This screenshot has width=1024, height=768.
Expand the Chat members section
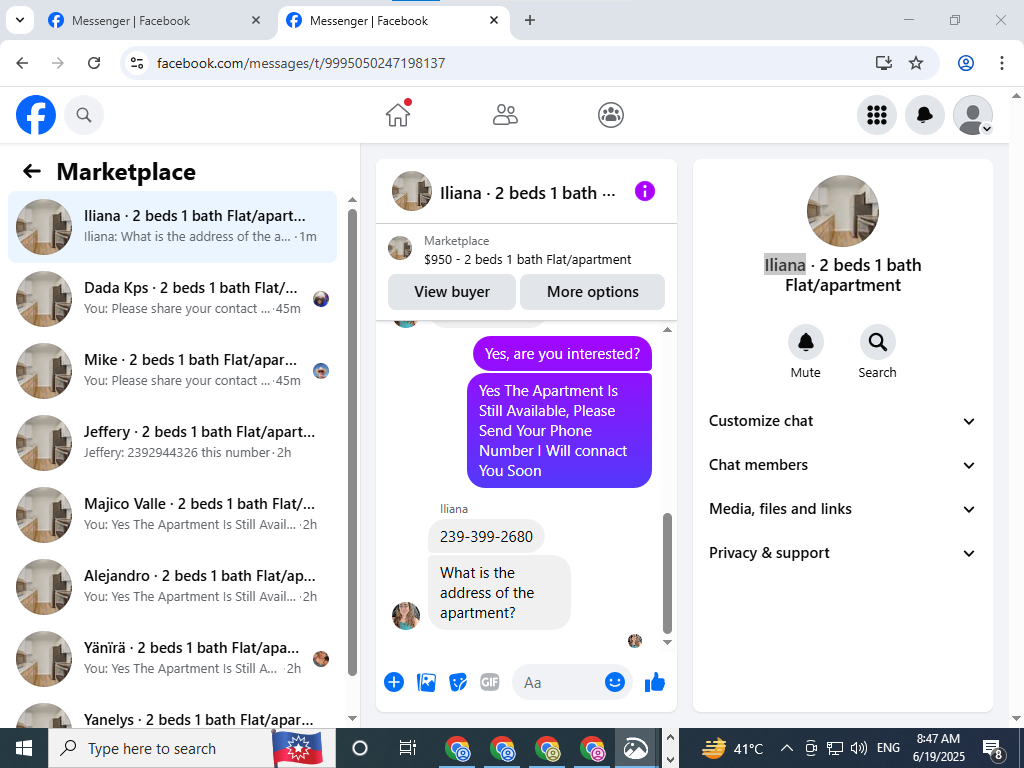point(842,465)
